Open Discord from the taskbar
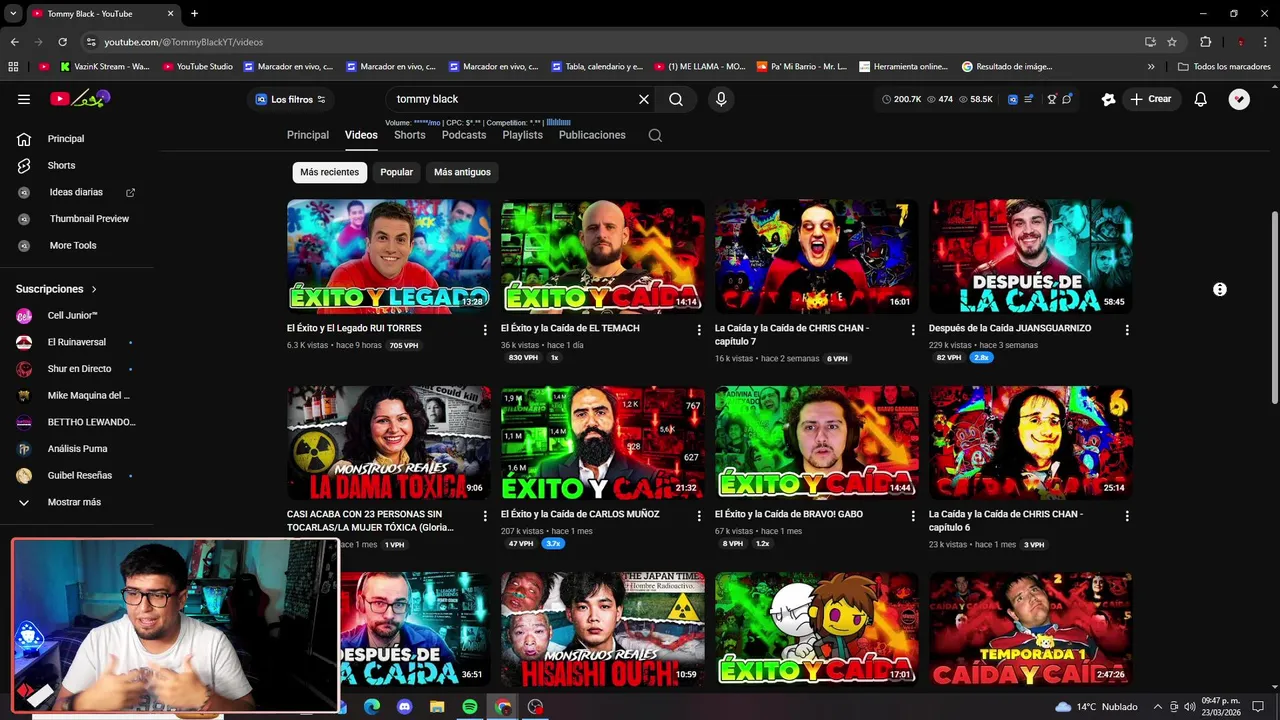Viewport: 1280px width, 720px height. pyautogui.click(x=405, y=707)
